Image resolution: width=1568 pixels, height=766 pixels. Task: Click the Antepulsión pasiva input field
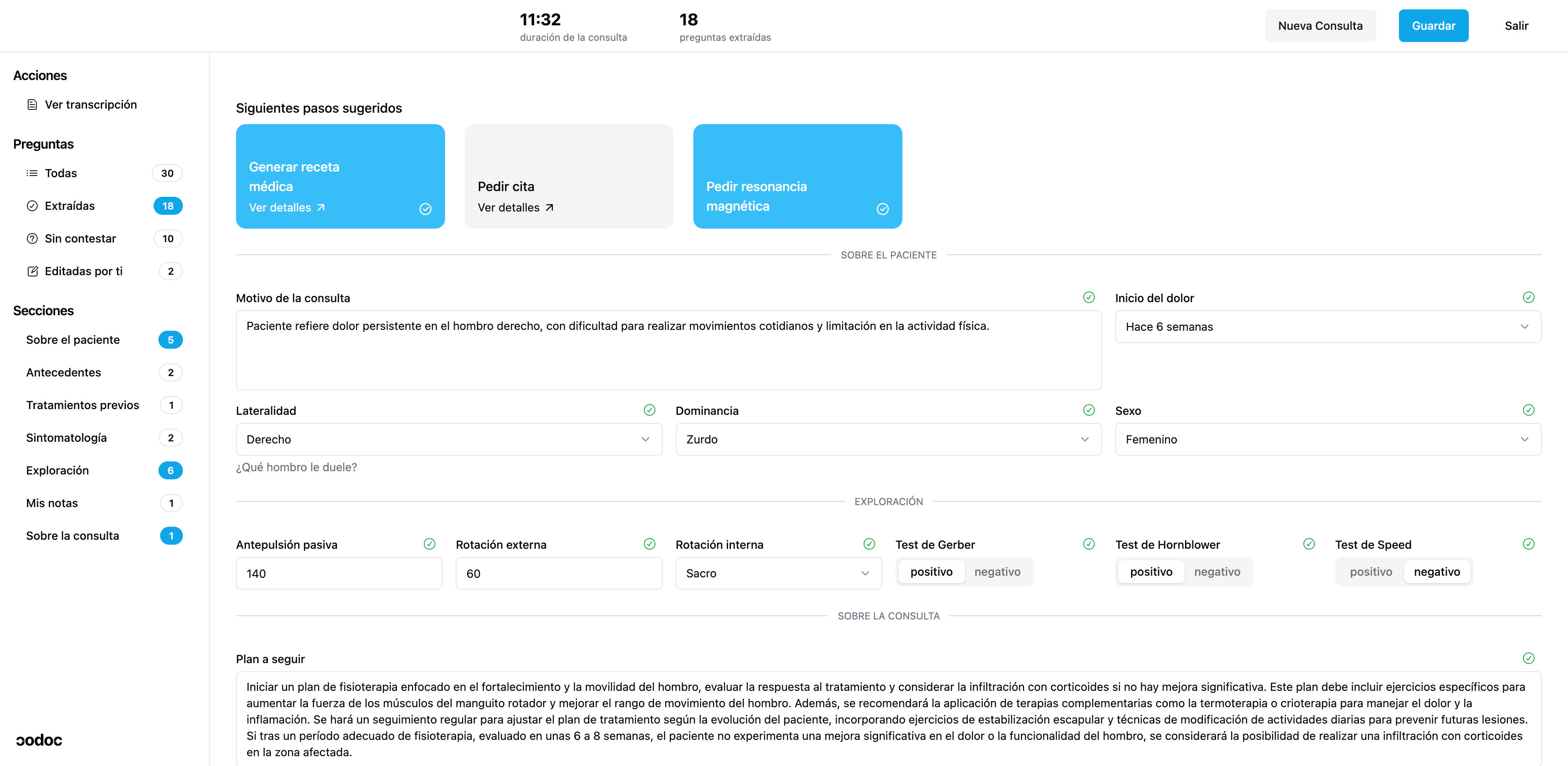(339, 574)
